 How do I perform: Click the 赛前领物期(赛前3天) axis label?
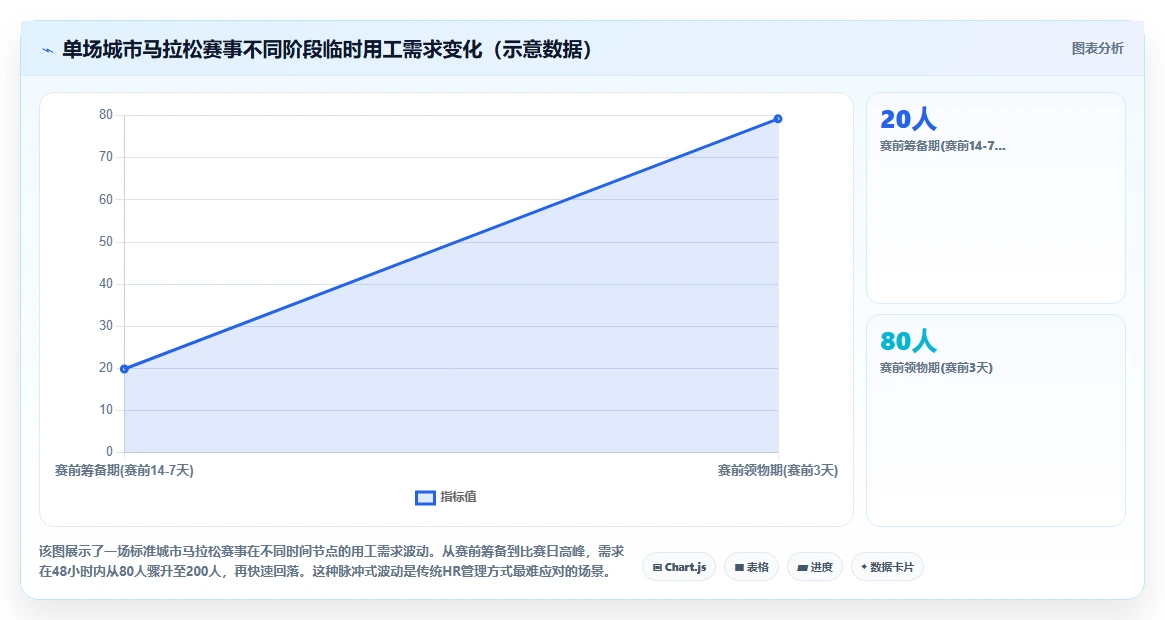click(x=778, y=471)
